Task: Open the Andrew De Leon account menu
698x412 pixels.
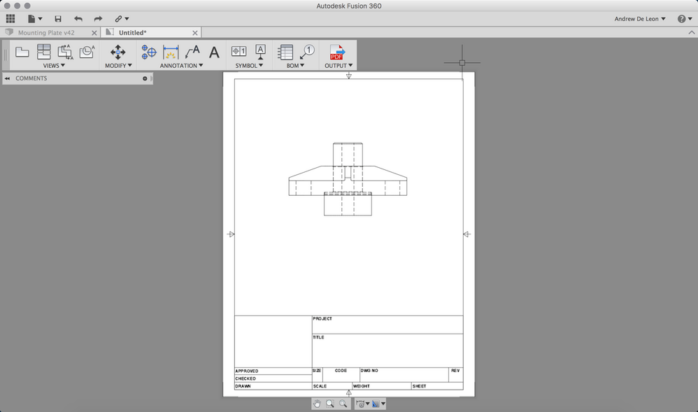Action: (x=640, y=18)
